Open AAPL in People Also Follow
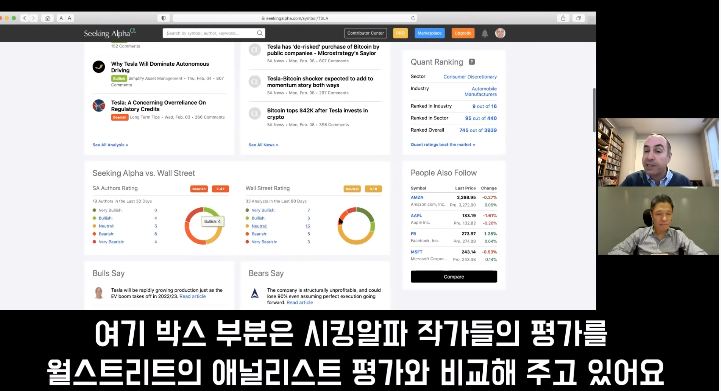The height and width of the screenshot is (391, 721). [416, 215]
